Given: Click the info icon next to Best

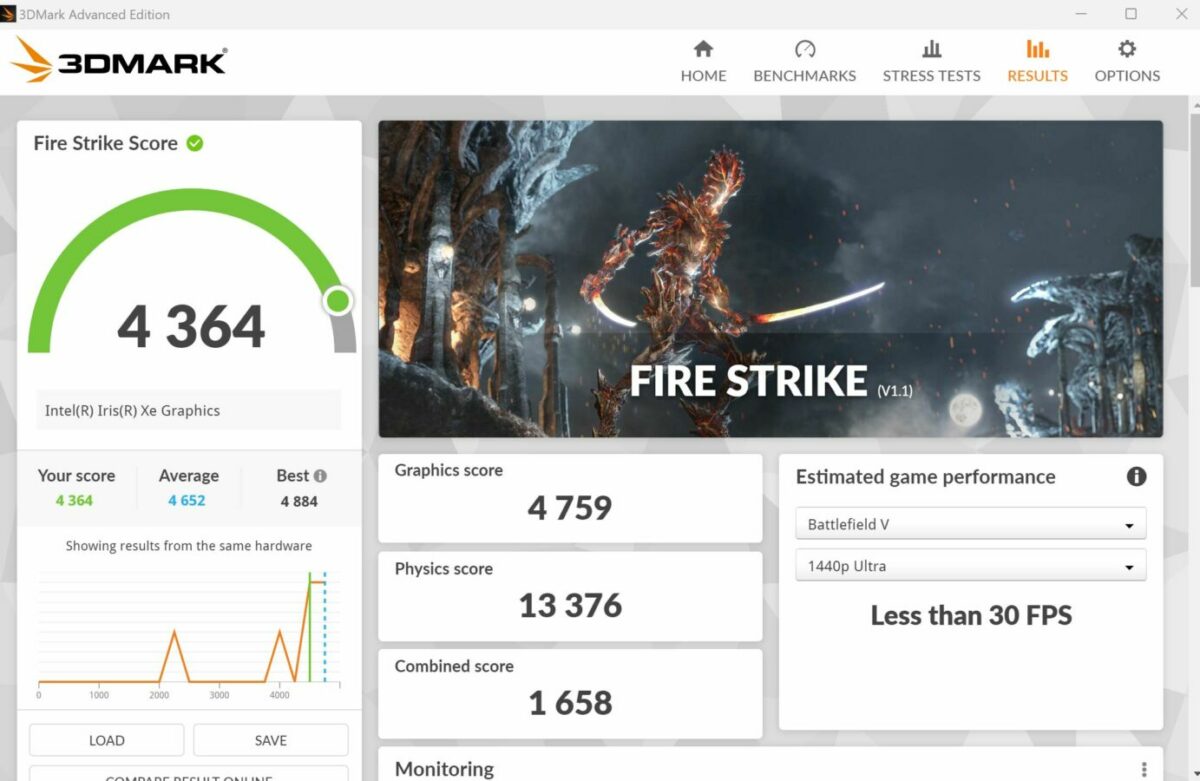Looking at the screenshot, I should tap(320, 476).
